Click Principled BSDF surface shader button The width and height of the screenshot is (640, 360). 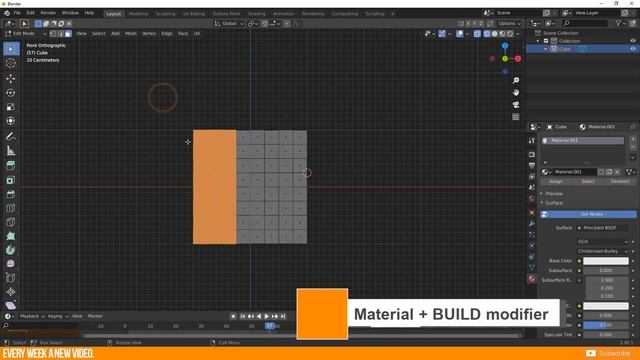tap(602, 228)
